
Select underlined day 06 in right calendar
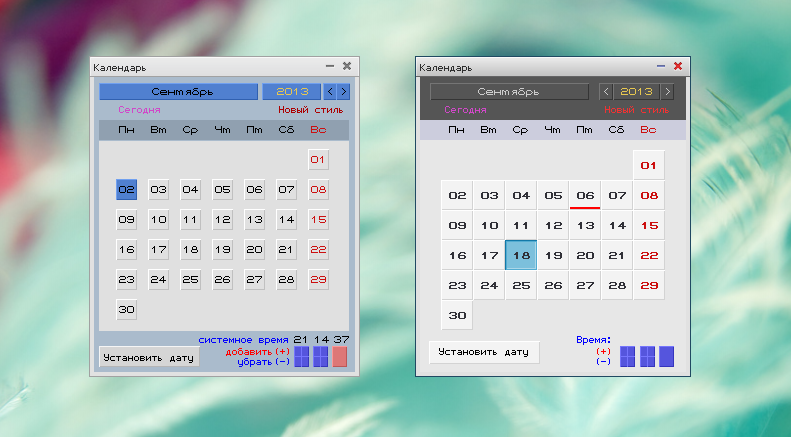tap(585, 195)
